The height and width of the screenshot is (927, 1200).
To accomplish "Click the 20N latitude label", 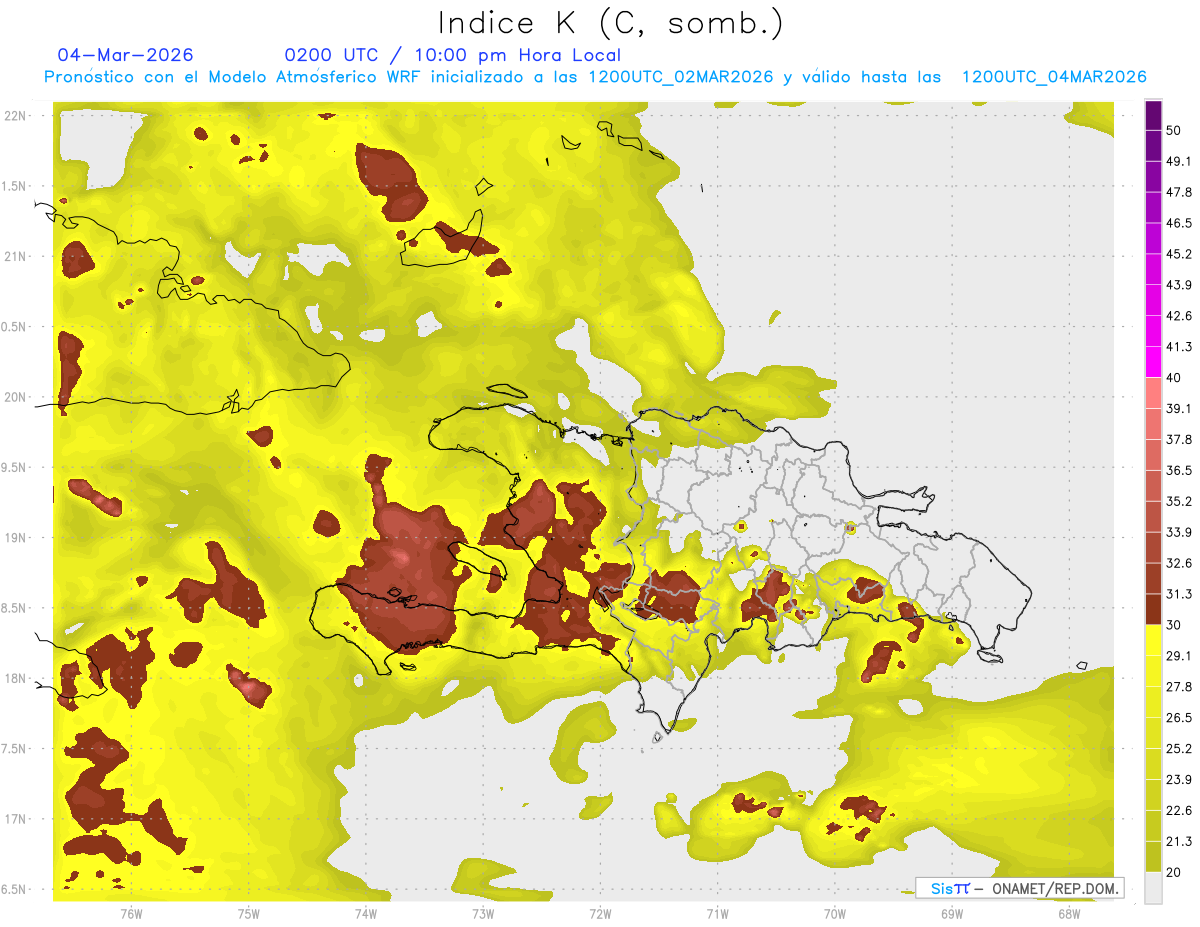I will pos(15,397).
